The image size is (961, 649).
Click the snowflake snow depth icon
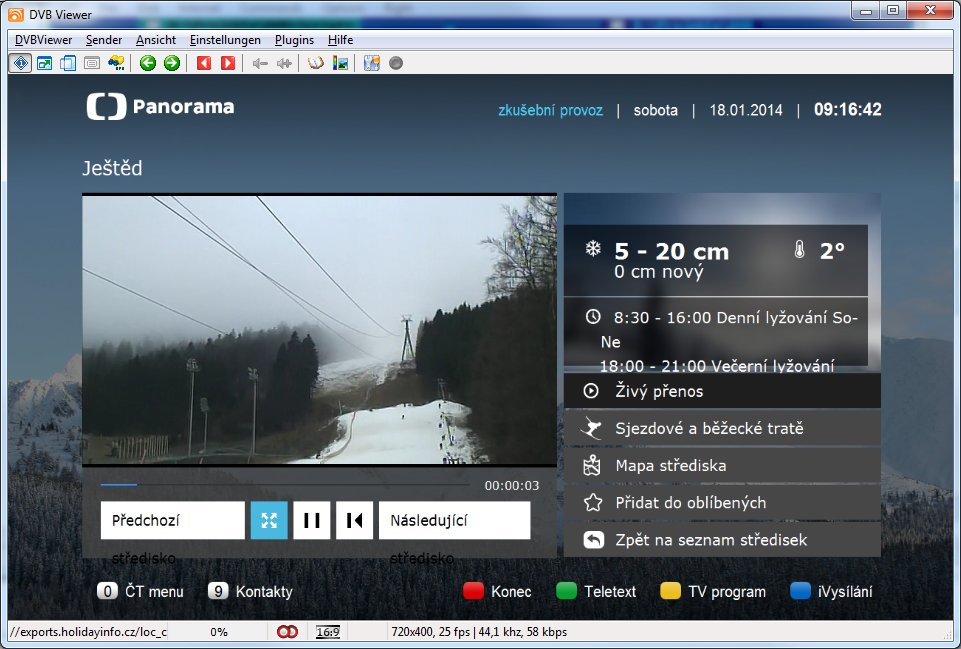(593, 248)
